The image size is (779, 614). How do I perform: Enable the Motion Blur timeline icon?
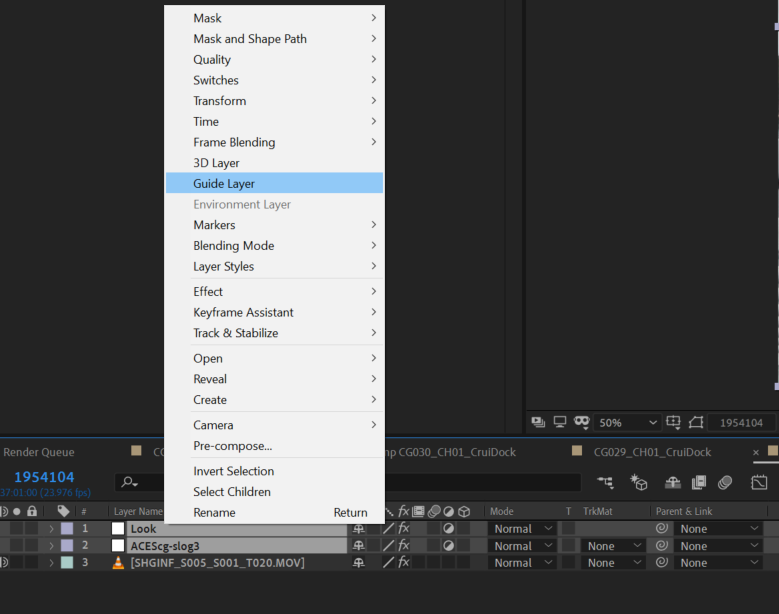coord(725,482)
